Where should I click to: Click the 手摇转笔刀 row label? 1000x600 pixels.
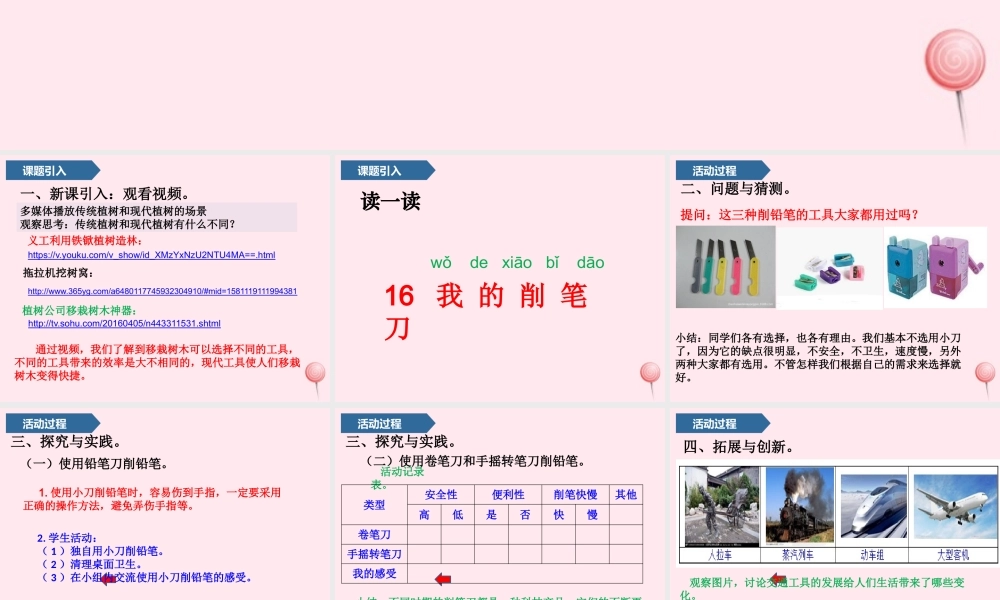[374, 554]
